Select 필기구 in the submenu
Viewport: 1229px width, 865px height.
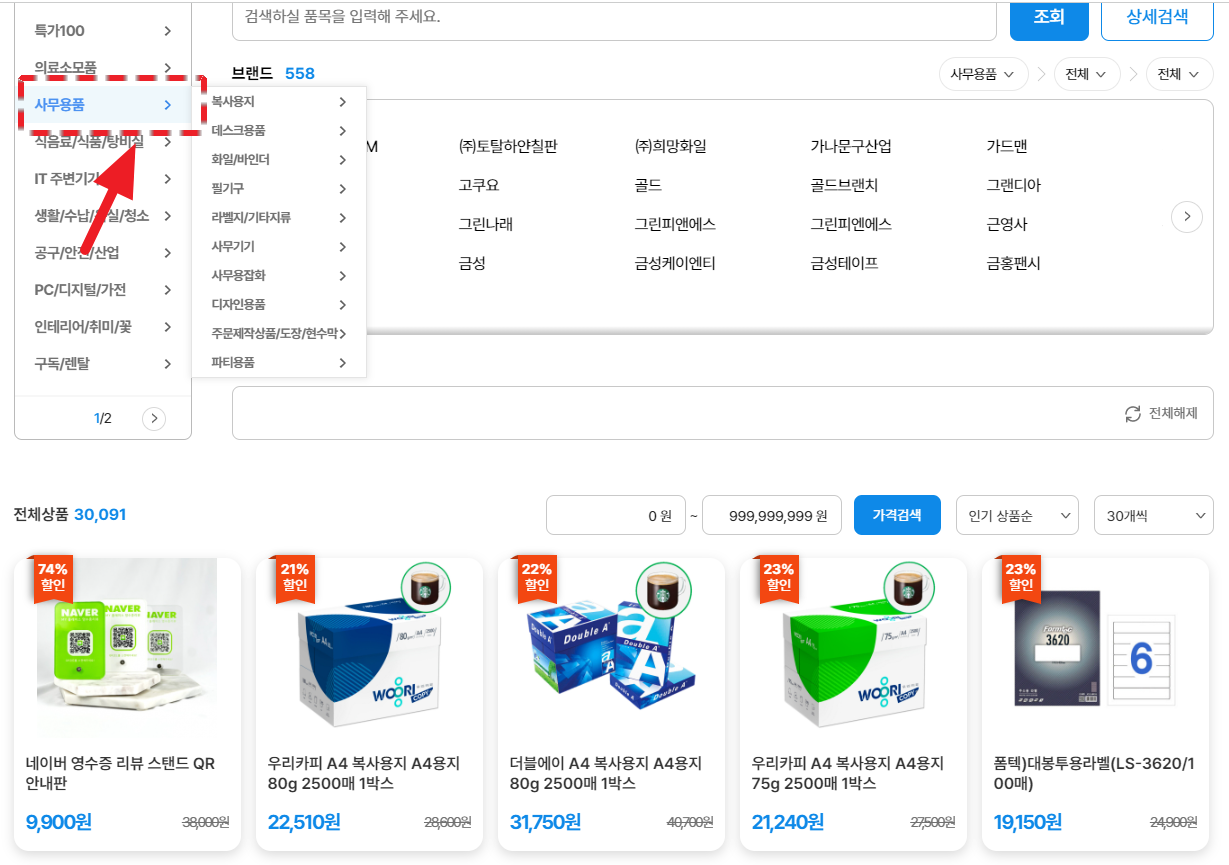pos(228,188)
